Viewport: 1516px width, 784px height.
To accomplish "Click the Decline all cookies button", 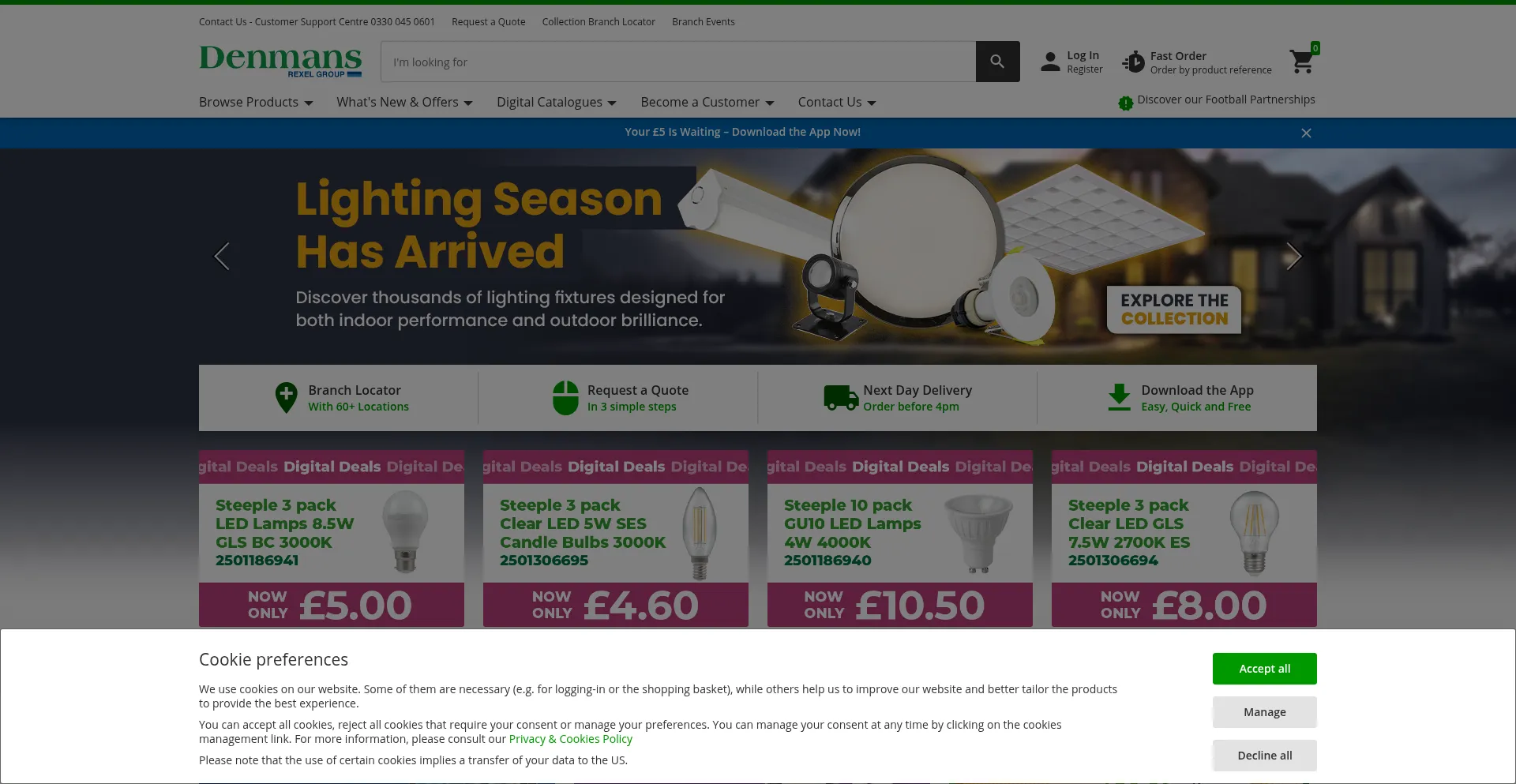I will (1264, 756).
